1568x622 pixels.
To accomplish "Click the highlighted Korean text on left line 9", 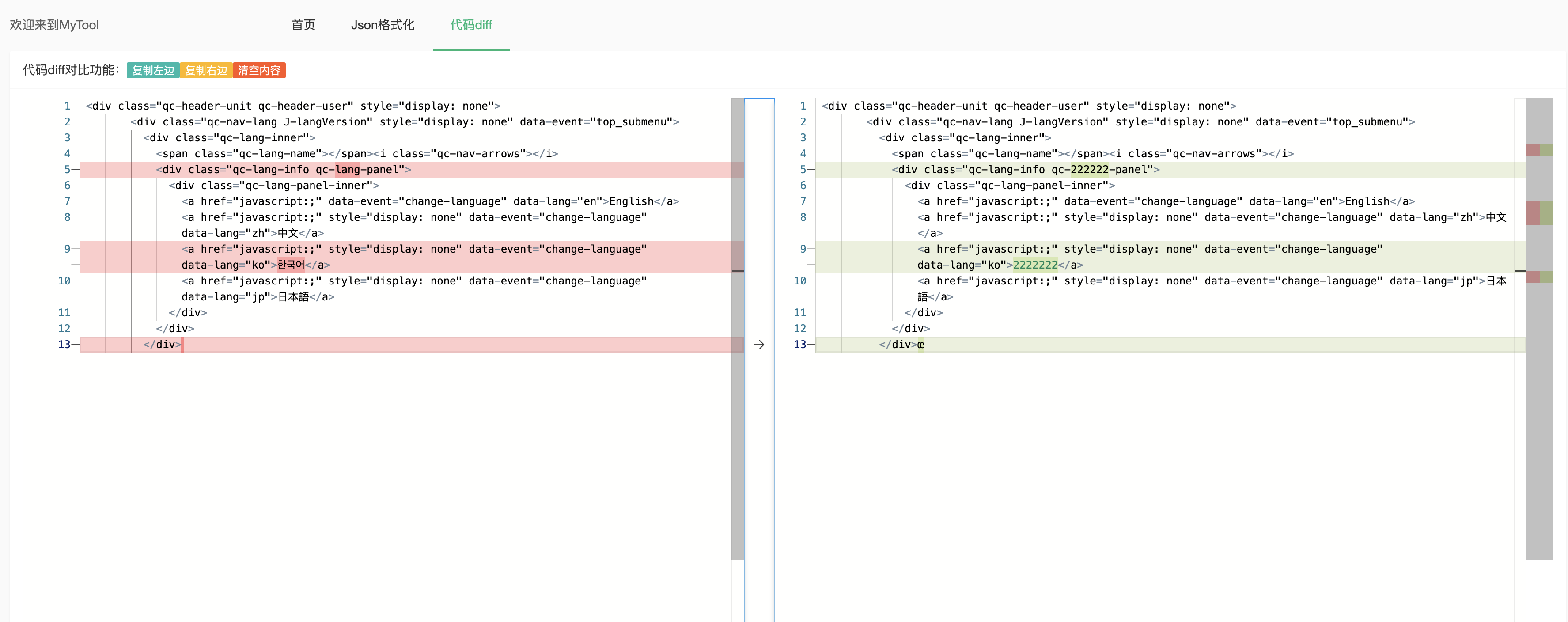I will (290, 265).
